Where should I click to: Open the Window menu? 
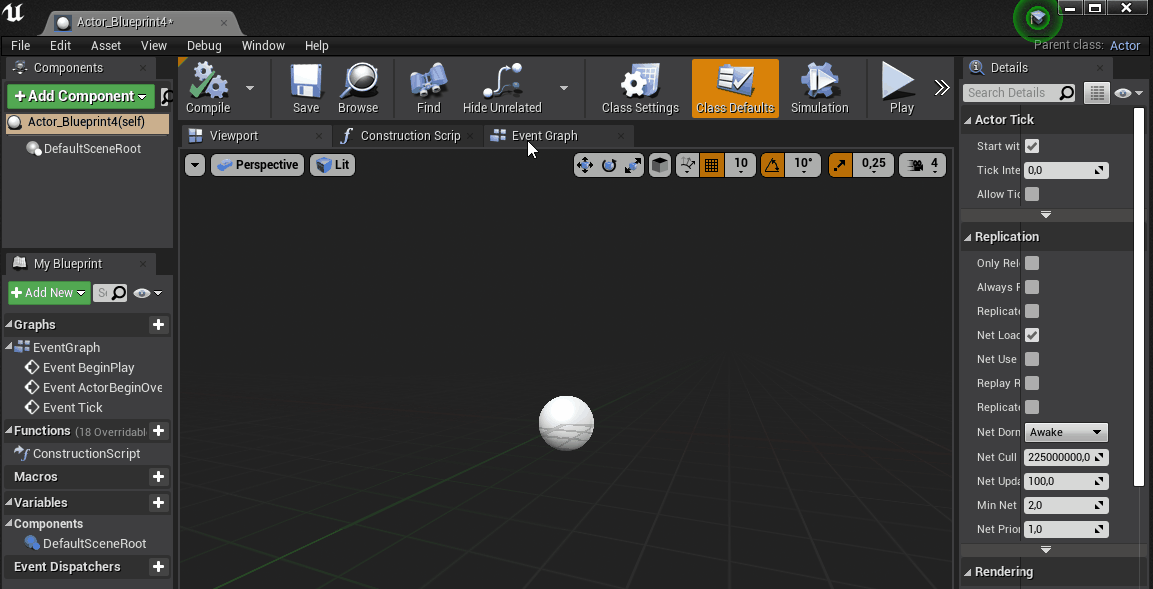[x=263, y=45]
